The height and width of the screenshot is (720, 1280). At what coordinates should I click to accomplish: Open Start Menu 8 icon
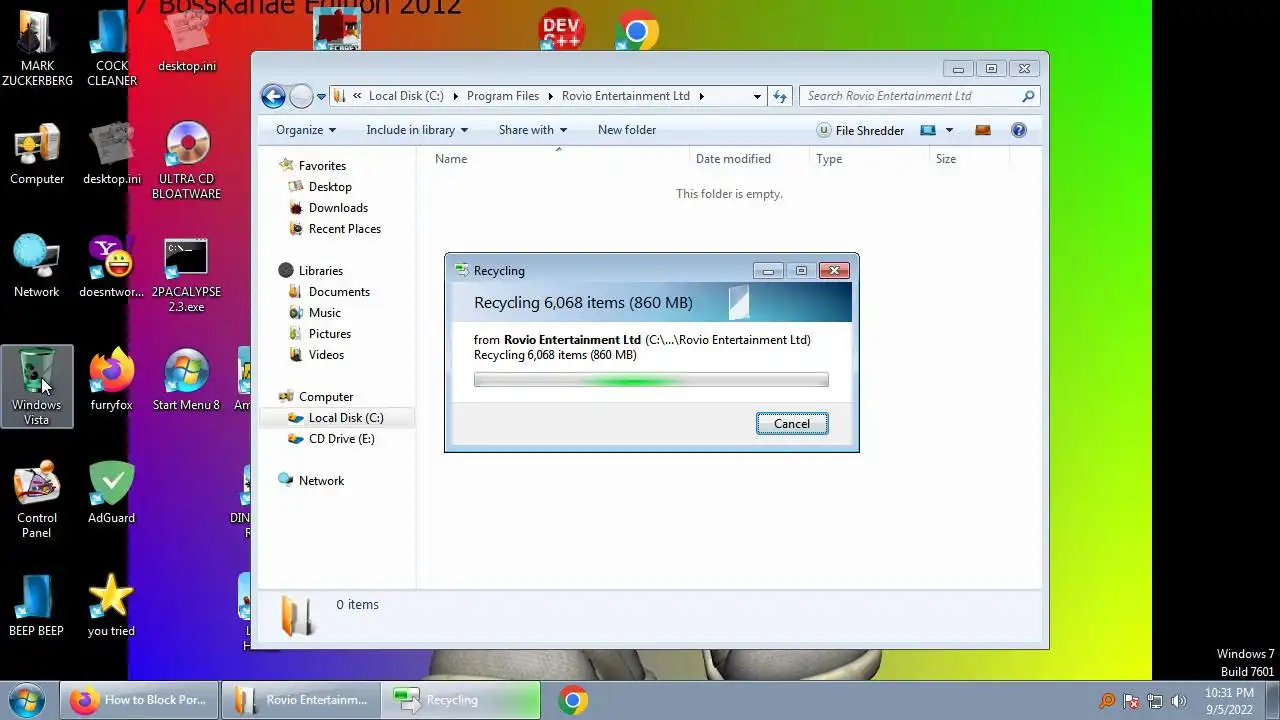(186, 380)
